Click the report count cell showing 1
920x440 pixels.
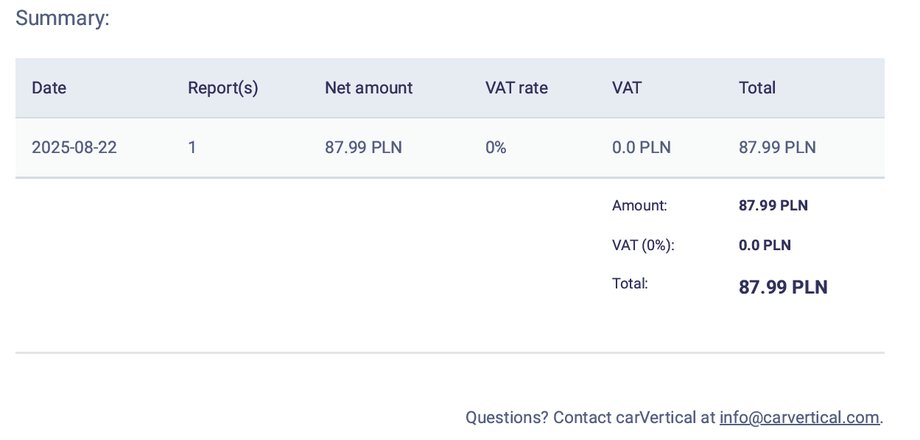coord(192,147)
